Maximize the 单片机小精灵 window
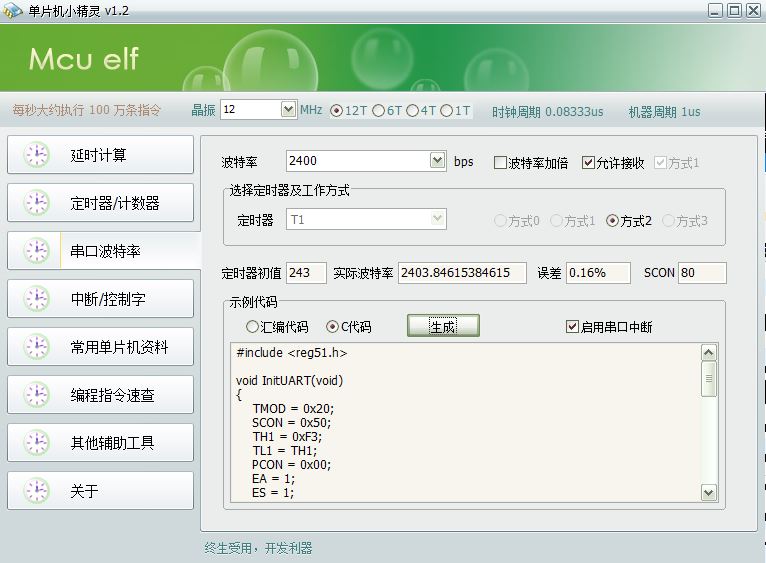 coord(734,10)
